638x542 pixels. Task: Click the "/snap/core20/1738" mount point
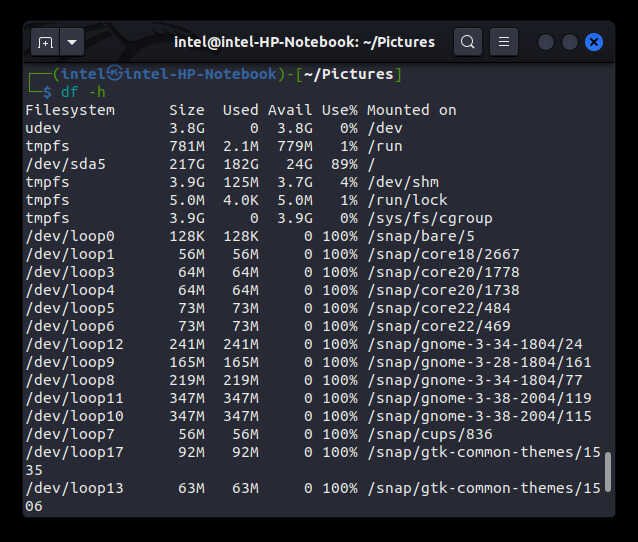pos(443,290)
